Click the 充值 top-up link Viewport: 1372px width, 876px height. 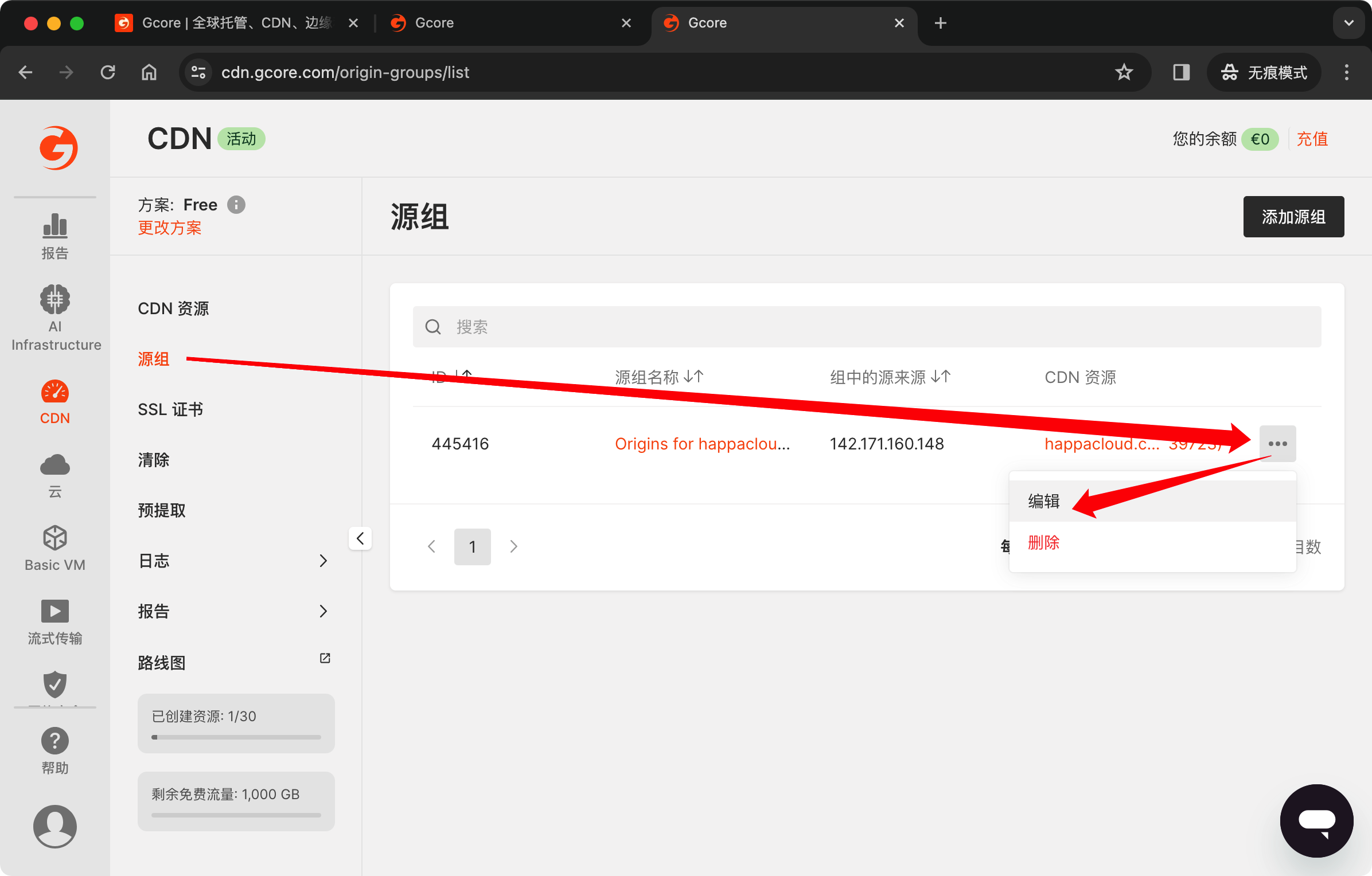click(x=1312, y=139)
